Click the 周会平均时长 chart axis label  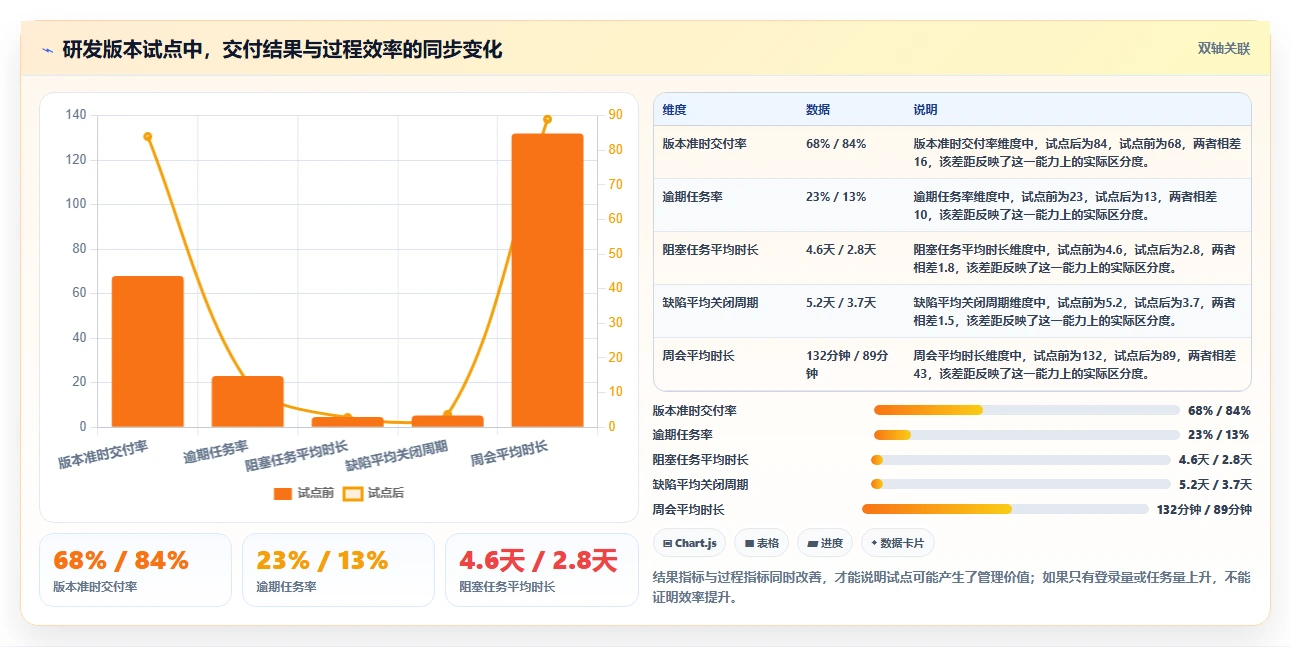tap(509, 454)
